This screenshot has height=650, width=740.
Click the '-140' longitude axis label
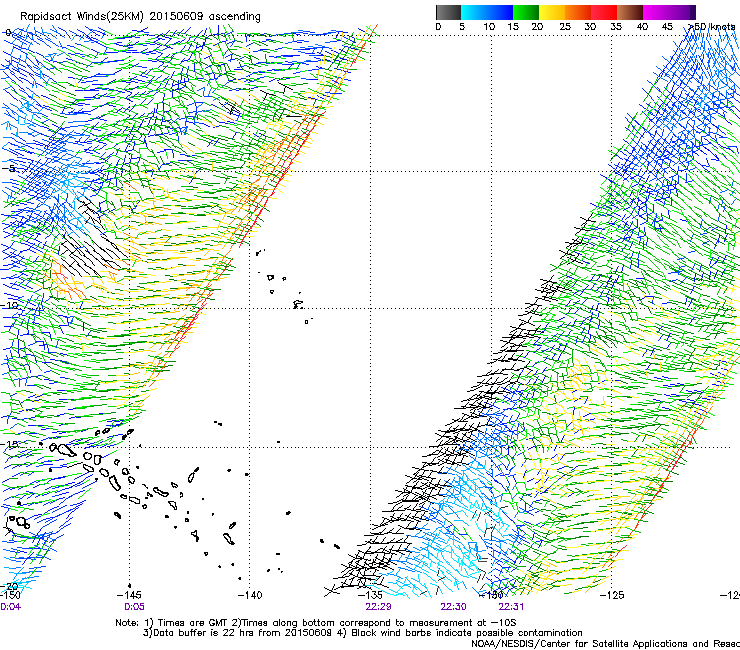[x=250, y=595]
